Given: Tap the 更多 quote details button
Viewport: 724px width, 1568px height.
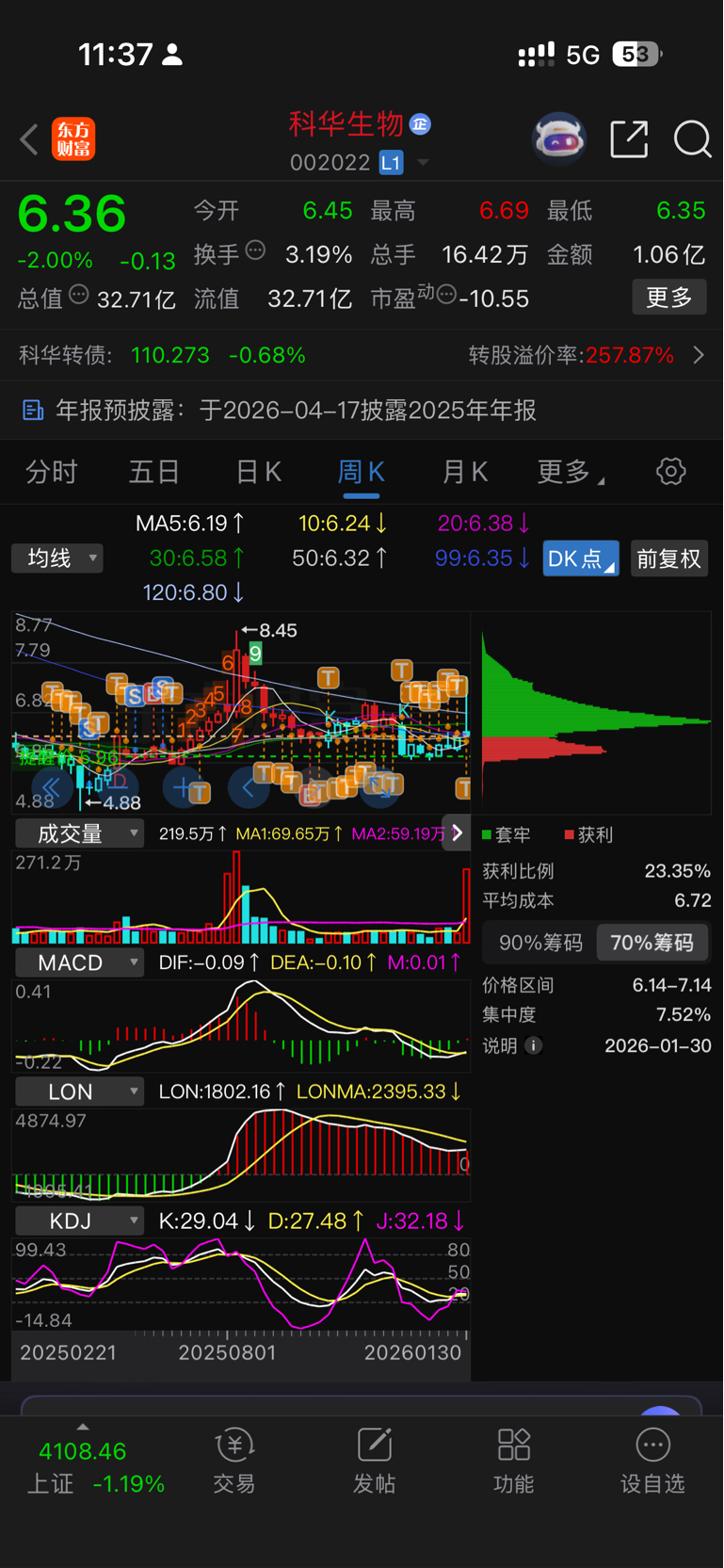Looking at the screenshot, I should point(669,298).
